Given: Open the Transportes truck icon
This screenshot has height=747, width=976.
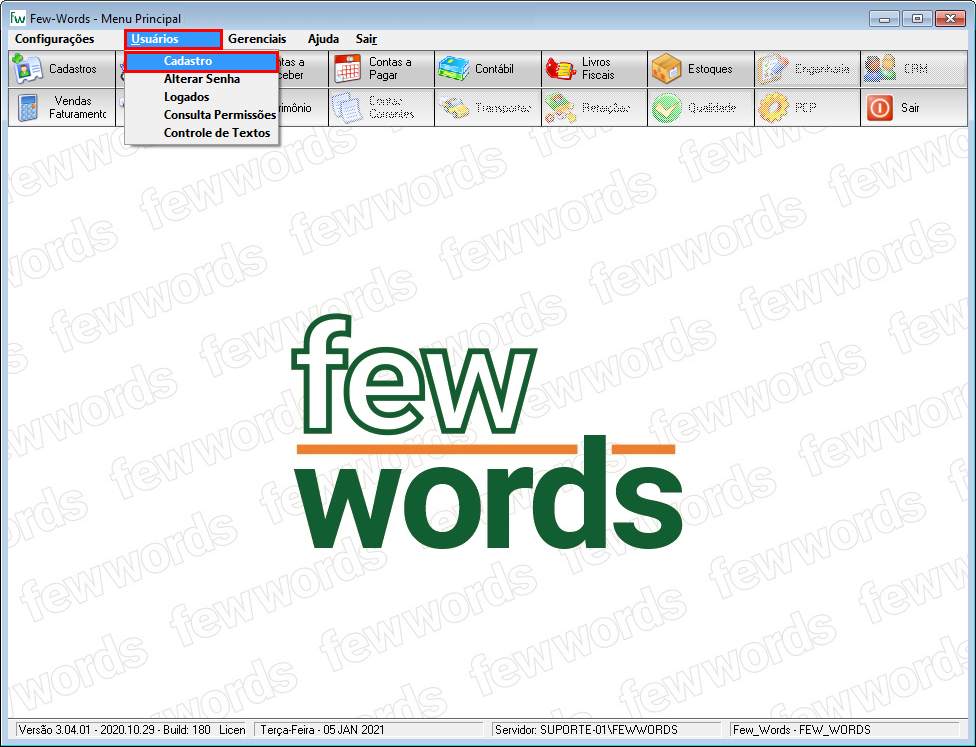Looking at the screenshot, I should click(x=453, y=108).
